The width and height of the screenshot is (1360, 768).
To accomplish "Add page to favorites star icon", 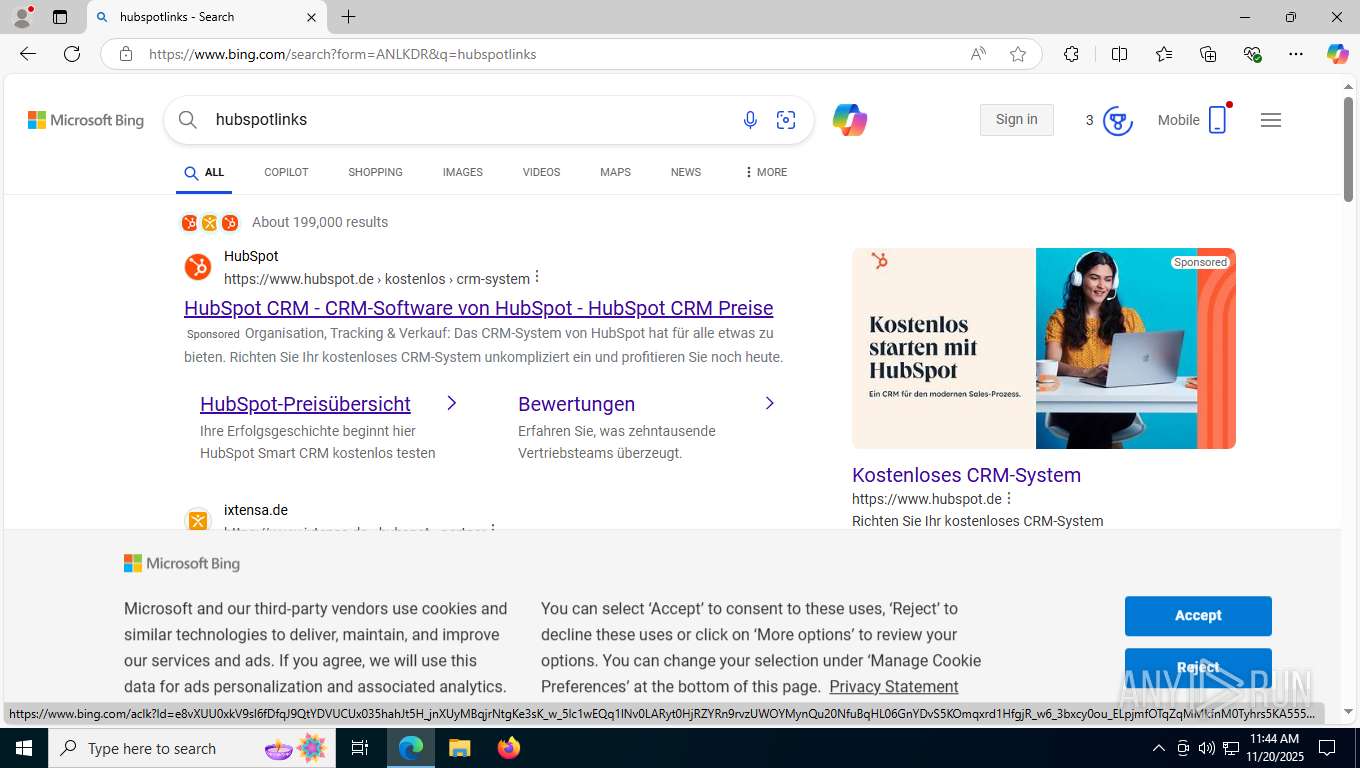I will point(1018,54).
